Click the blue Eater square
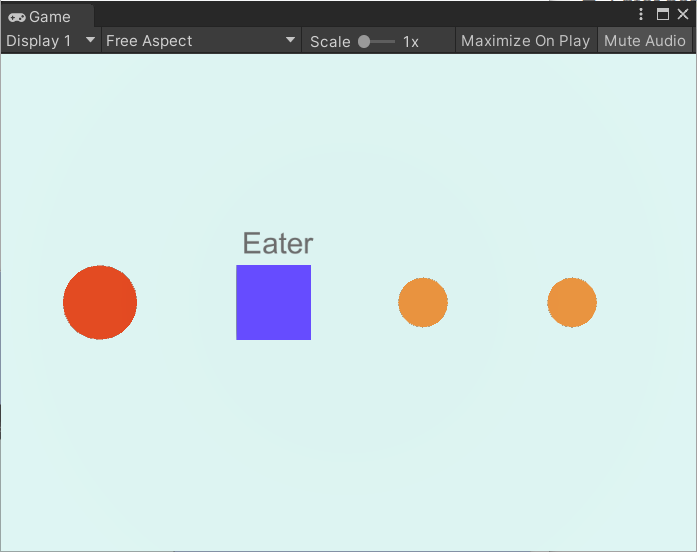697x552 pixels. click(x=273, y=302)
